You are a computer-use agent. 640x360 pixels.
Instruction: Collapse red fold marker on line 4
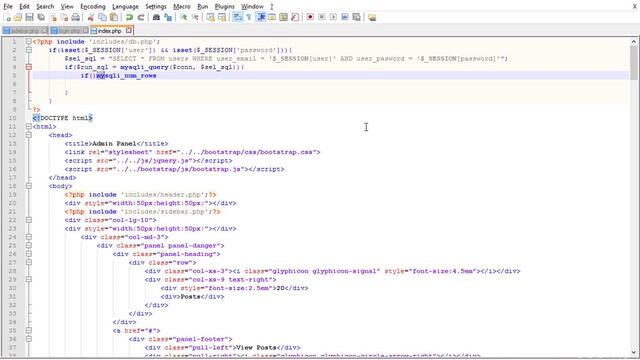point(29,67)
